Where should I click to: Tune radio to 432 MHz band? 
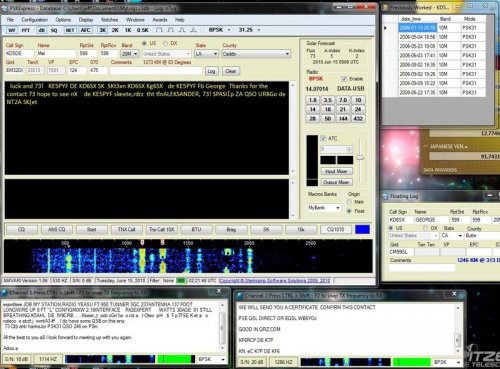tap(358, 119)
